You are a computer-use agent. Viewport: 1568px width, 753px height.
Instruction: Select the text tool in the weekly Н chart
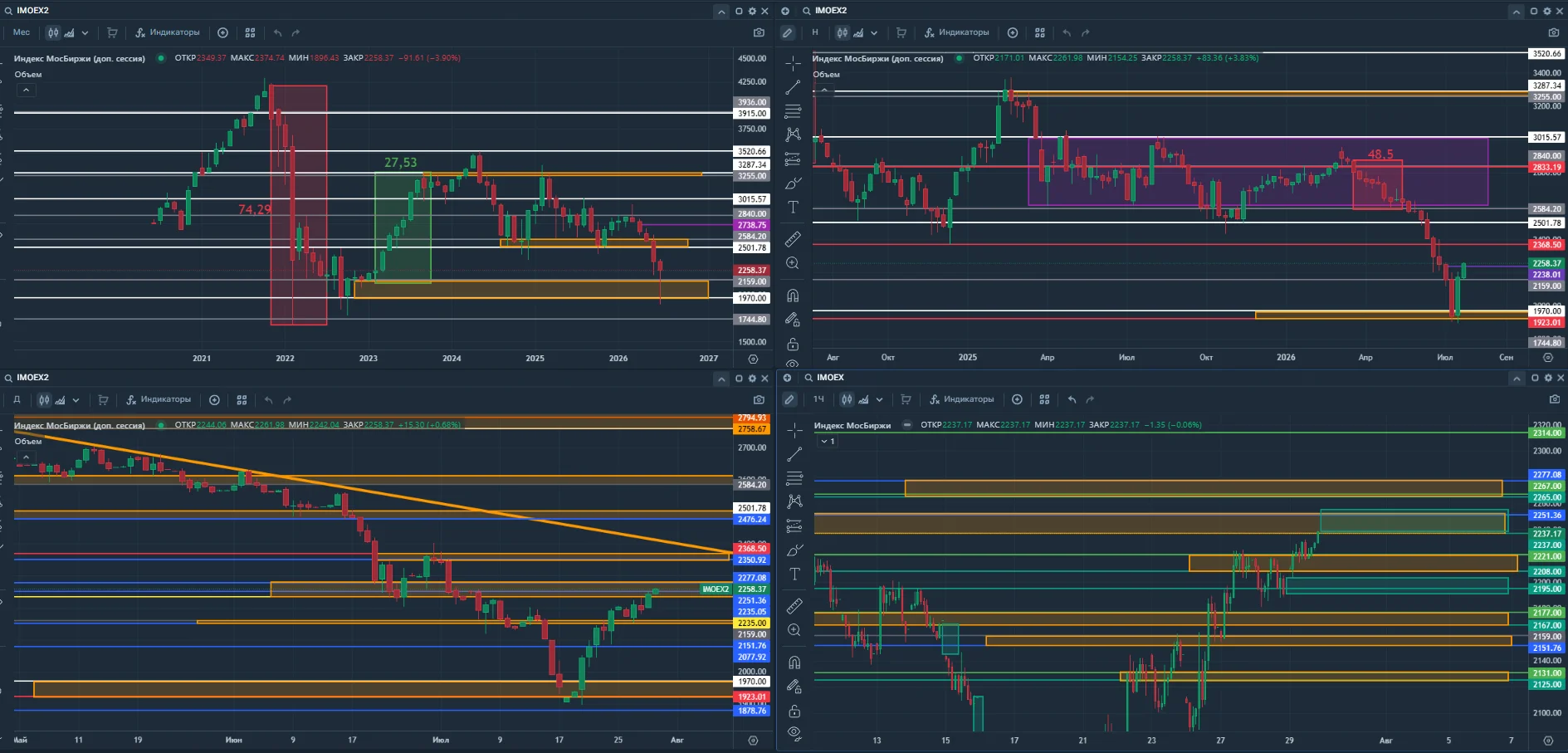[794, 207]
